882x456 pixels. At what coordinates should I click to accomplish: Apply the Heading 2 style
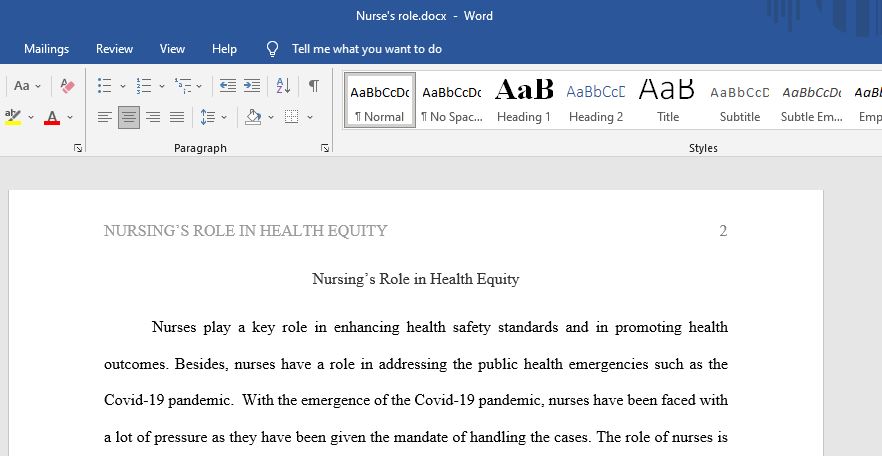596,100
